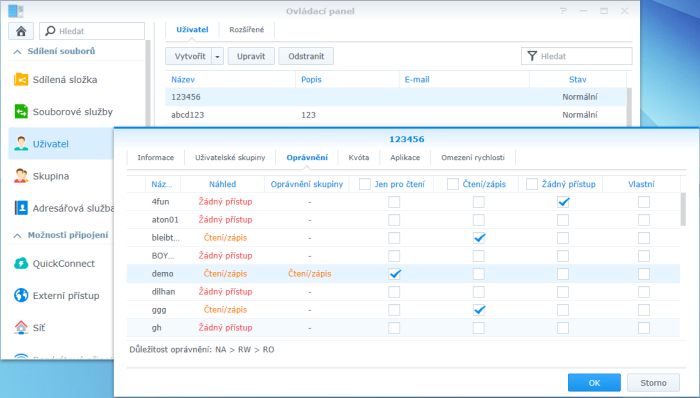Cancel with the Storno button
The height and width of the screenshot is (398, 700).
pyautogui.click(x=653, y=383)
